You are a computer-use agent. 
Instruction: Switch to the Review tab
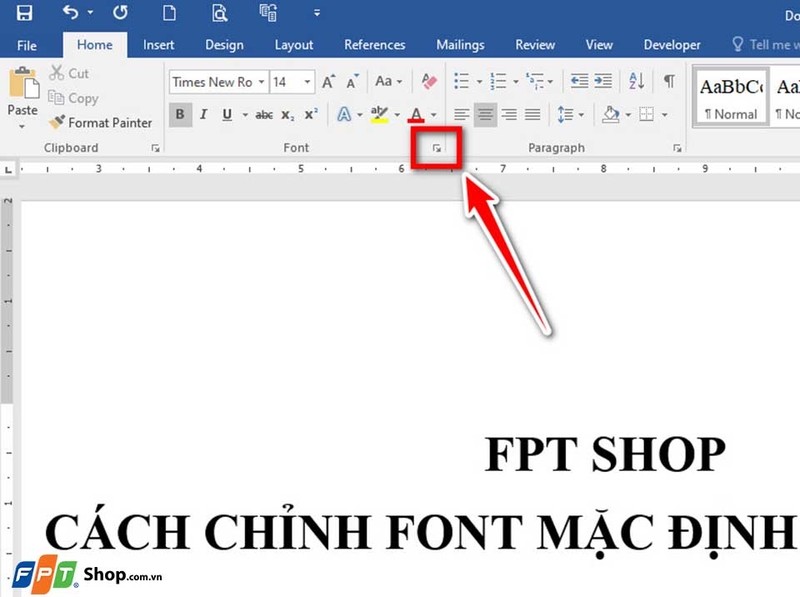coord(535,45)
